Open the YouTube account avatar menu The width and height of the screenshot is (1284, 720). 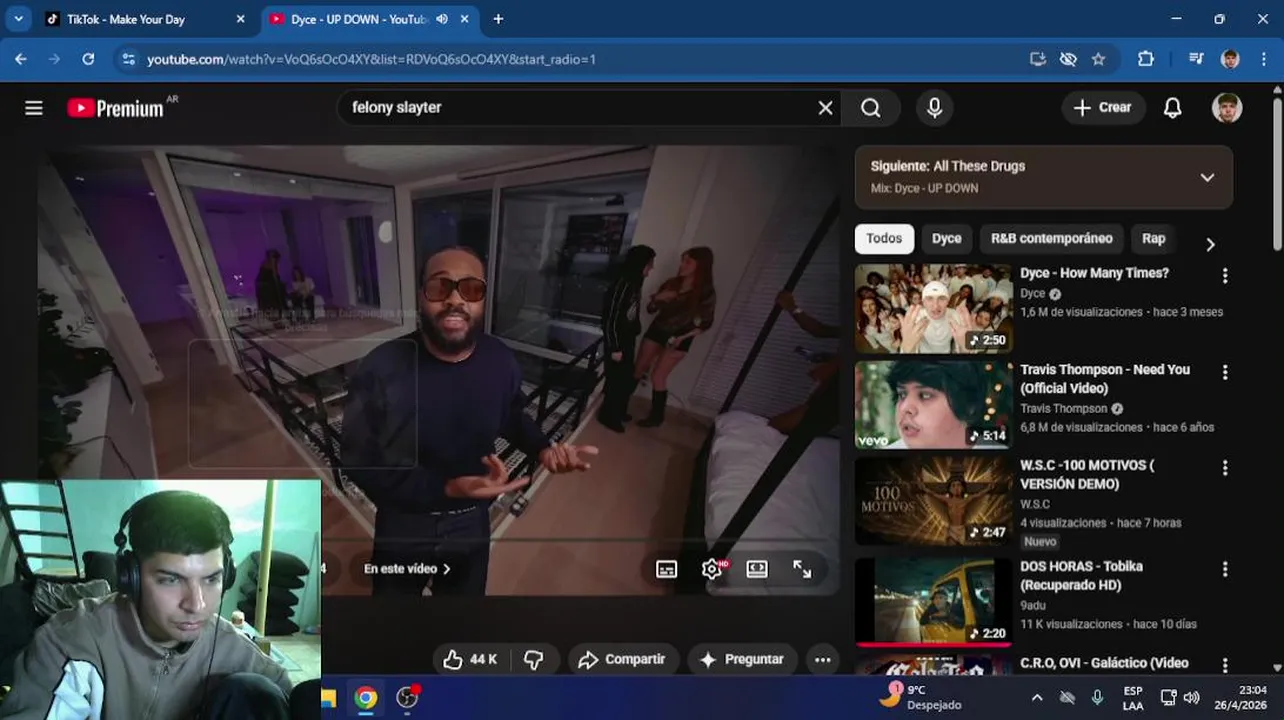click(1227, 108)
